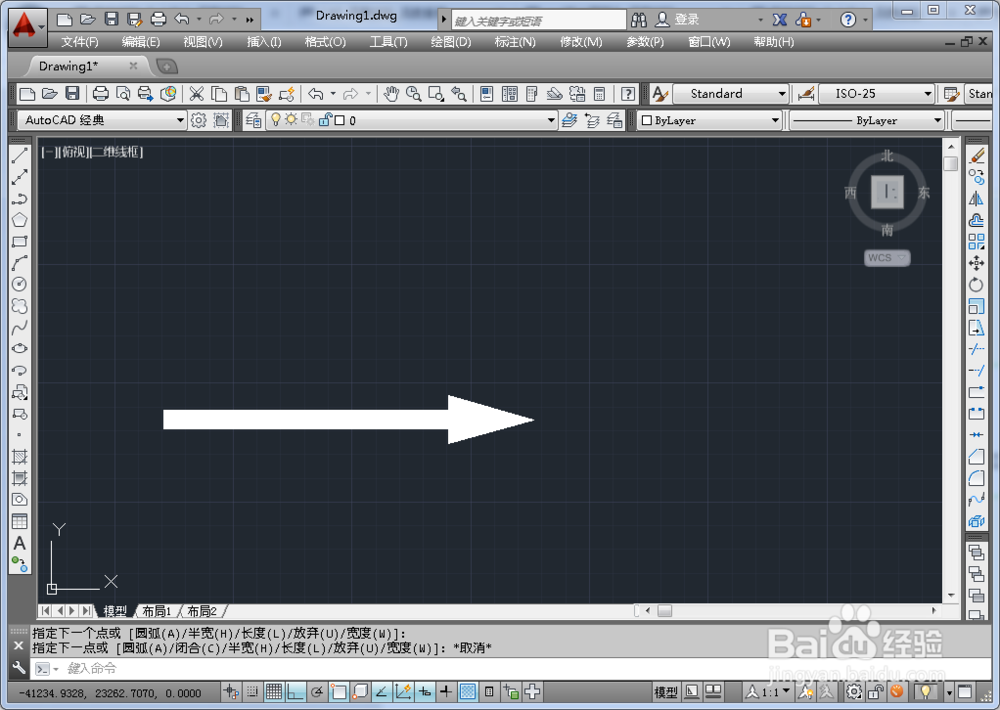Switch to the 布局1 layout tab
Image resolution: width=1000 pixels, height=710 pixels.
(x=157, y=611)
